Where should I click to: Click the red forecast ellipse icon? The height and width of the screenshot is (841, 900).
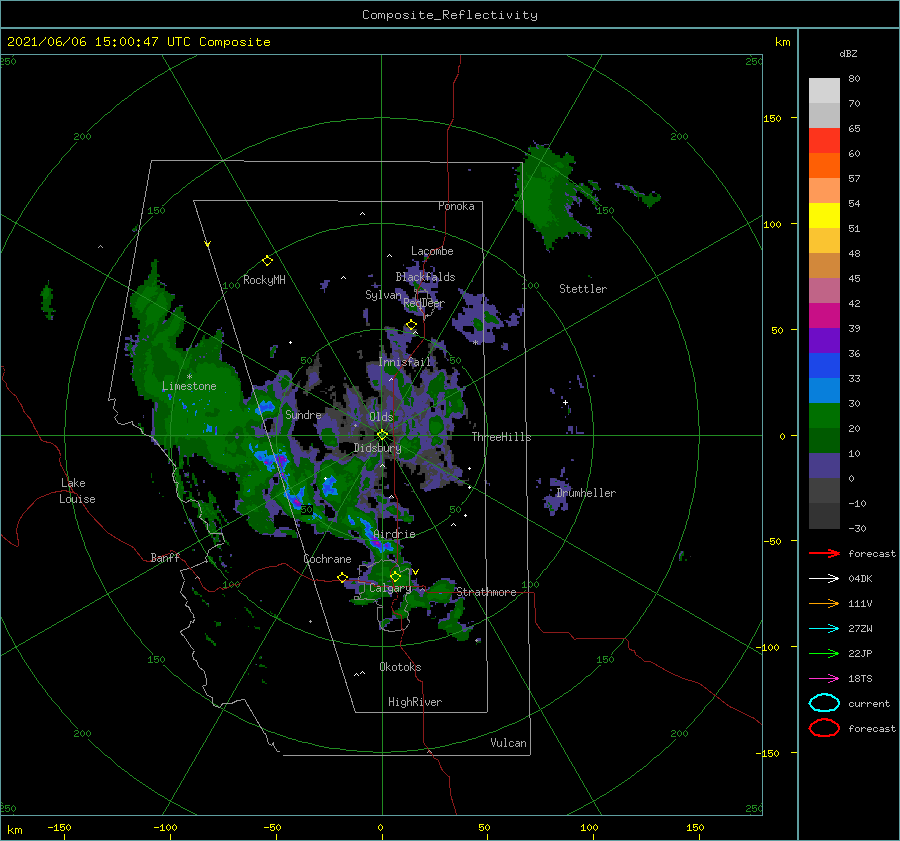(824, 728)
